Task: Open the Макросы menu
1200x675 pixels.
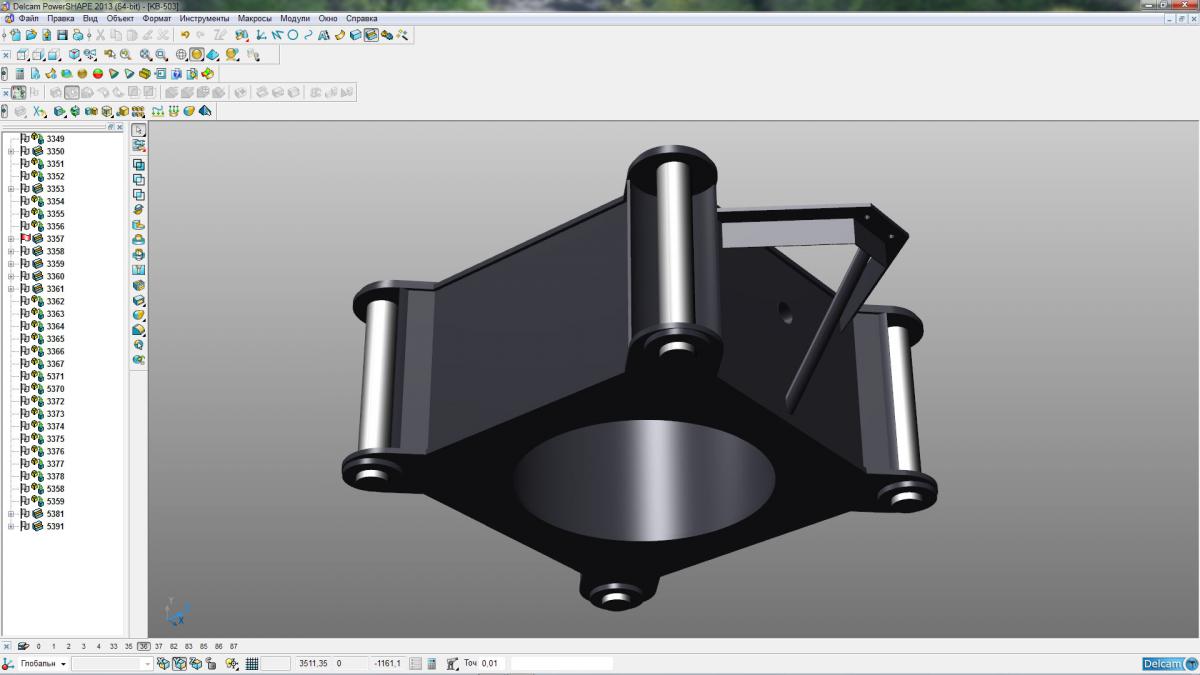Action: (x=254, y=19)
